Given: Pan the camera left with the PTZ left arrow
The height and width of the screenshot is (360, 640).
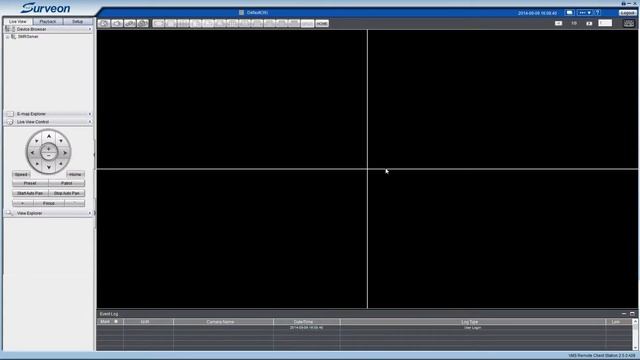Looking at the screenshot, I should tap(33, 152).
